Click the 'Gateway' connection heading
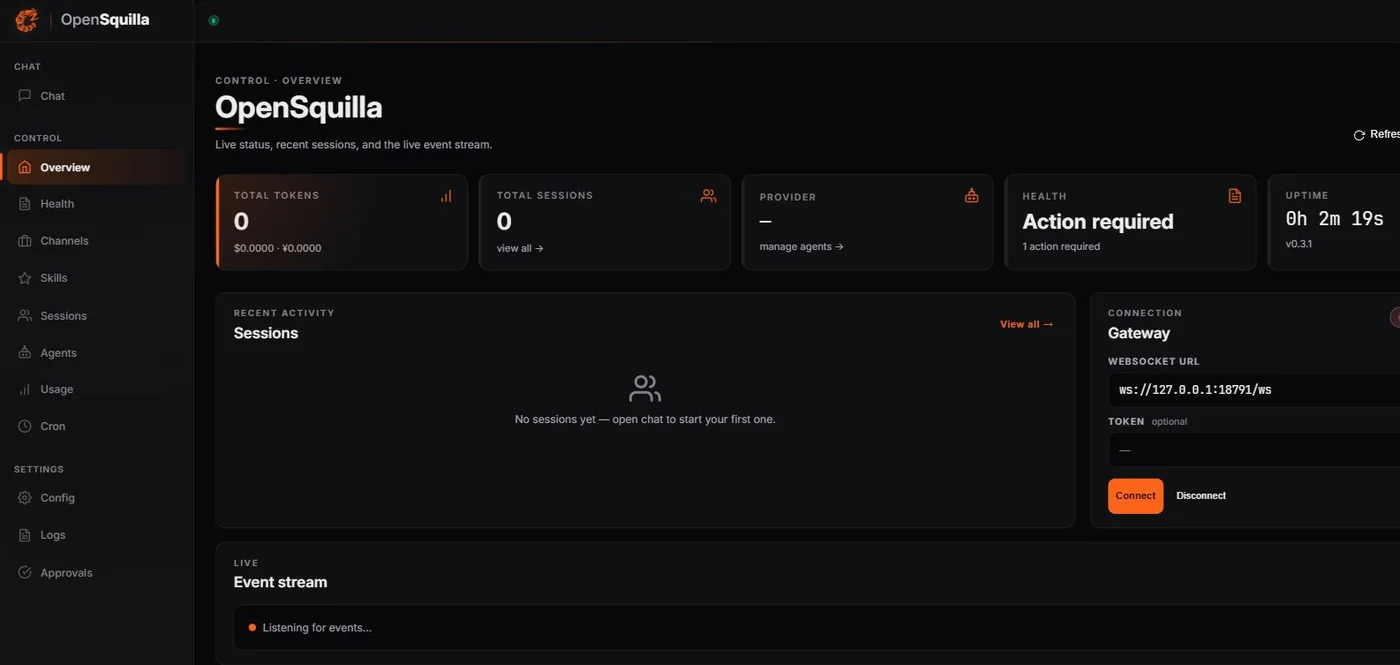Screen dimensions: 1400x665 [x=1139, y=333]
